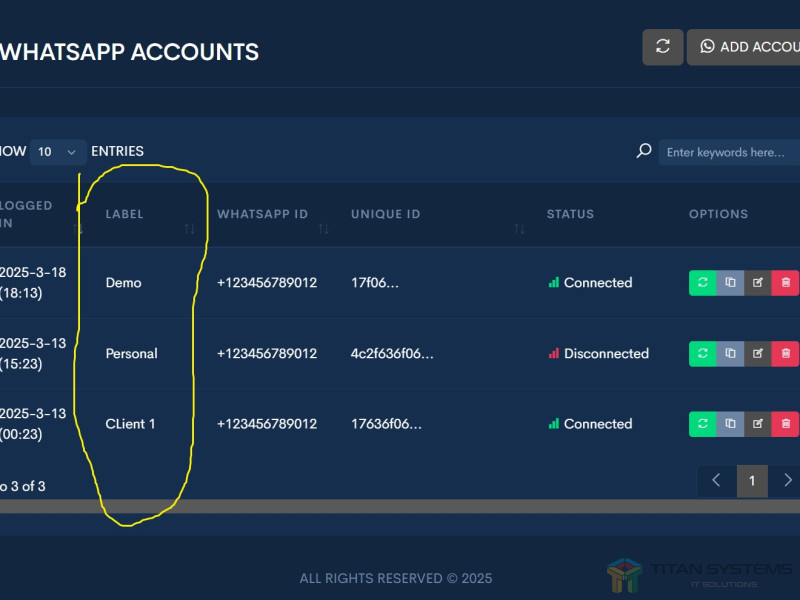Select page 1 in pagination
This screenshot has height=600, width=800.
[x=752, y=481]
